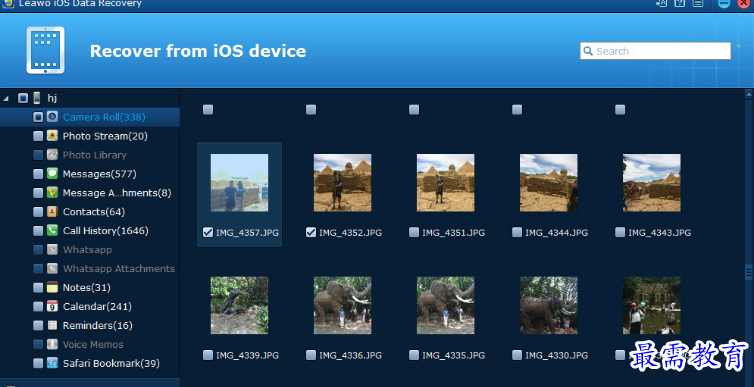Image resolution: width=754 pixels, height=387 pixels.
Task: Open the Safari Bookmark(39) category
Action: tap(111, 363)
